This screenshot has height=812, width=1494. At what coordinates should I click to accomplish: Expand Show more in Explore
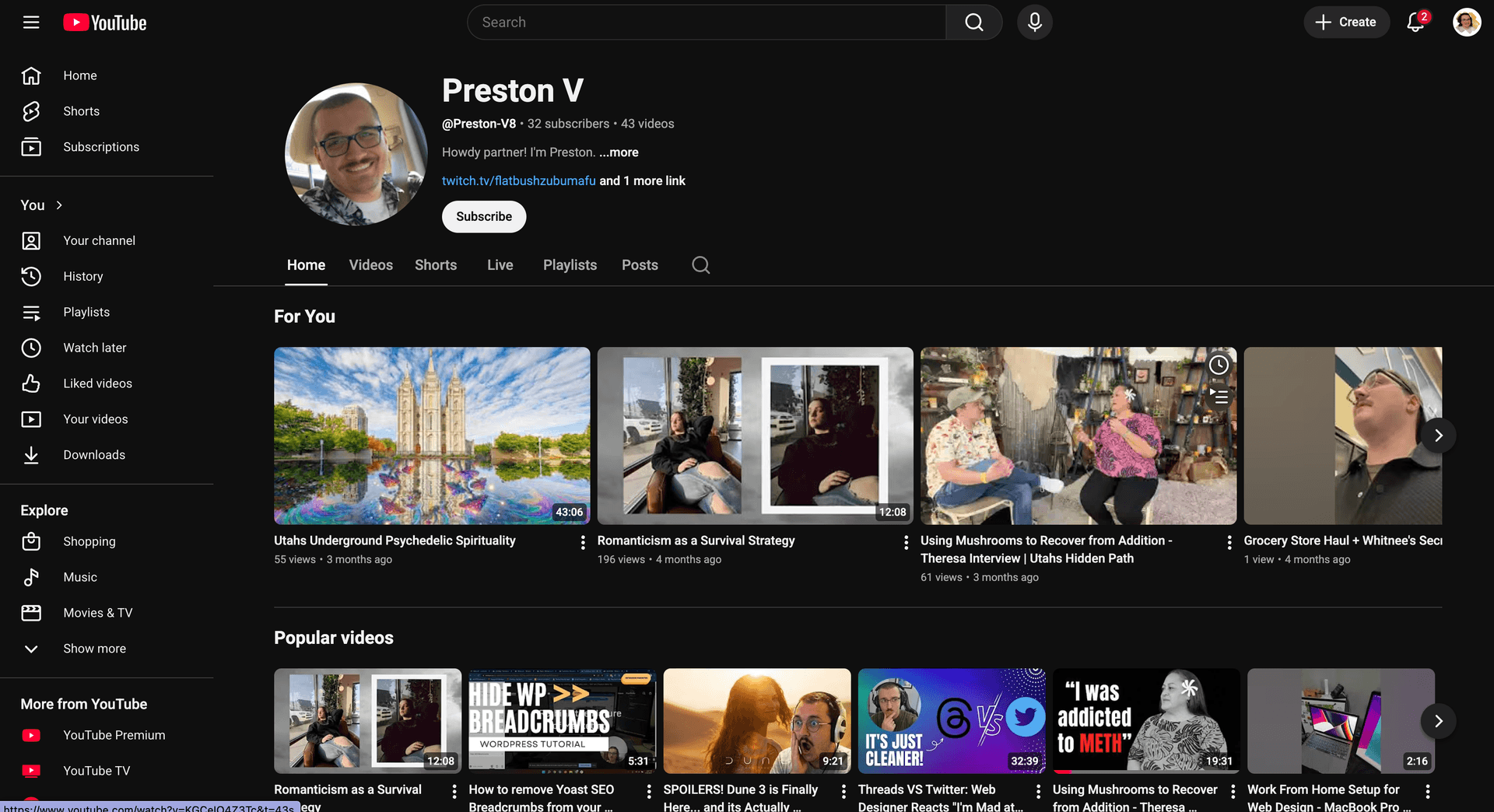107,649
